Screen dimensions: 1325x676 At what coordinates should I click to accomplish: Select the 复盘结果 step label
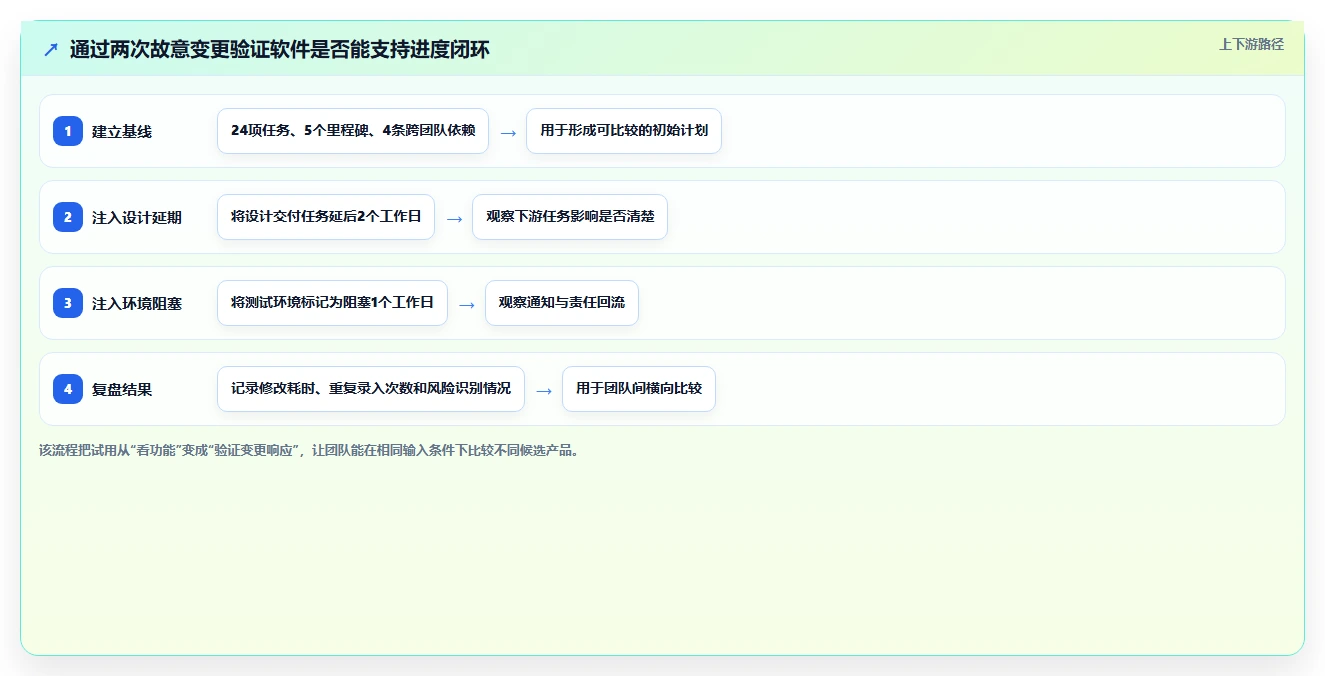[x=122, y=389]
